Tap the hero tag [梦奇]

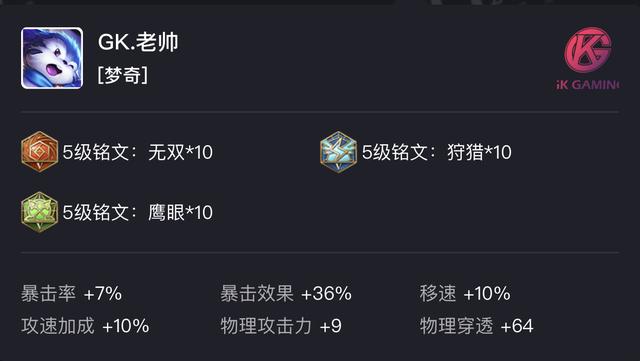click(x=123, y=75)
